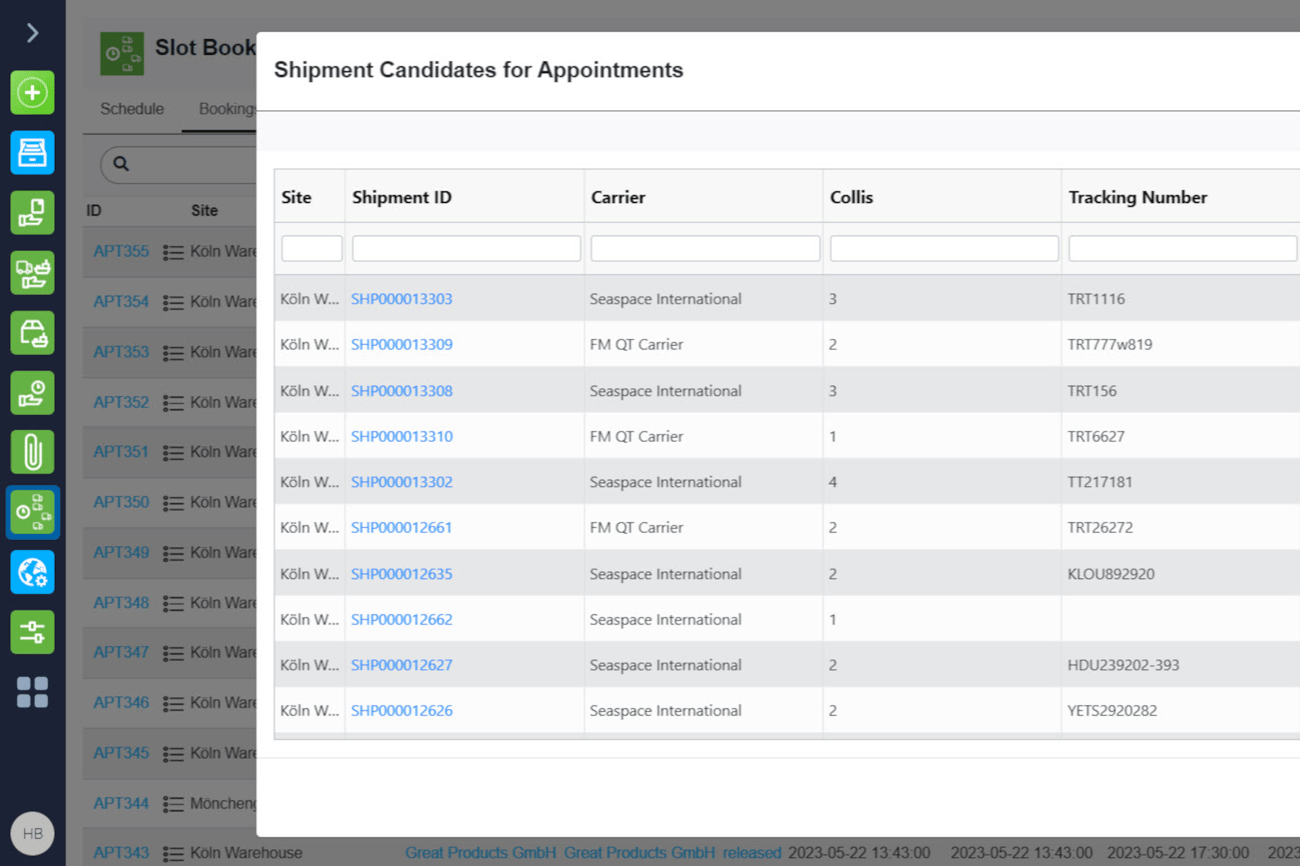The image size is (1300, 866).
Task: Open shipment SHP000012662
Action: [401, 619]
